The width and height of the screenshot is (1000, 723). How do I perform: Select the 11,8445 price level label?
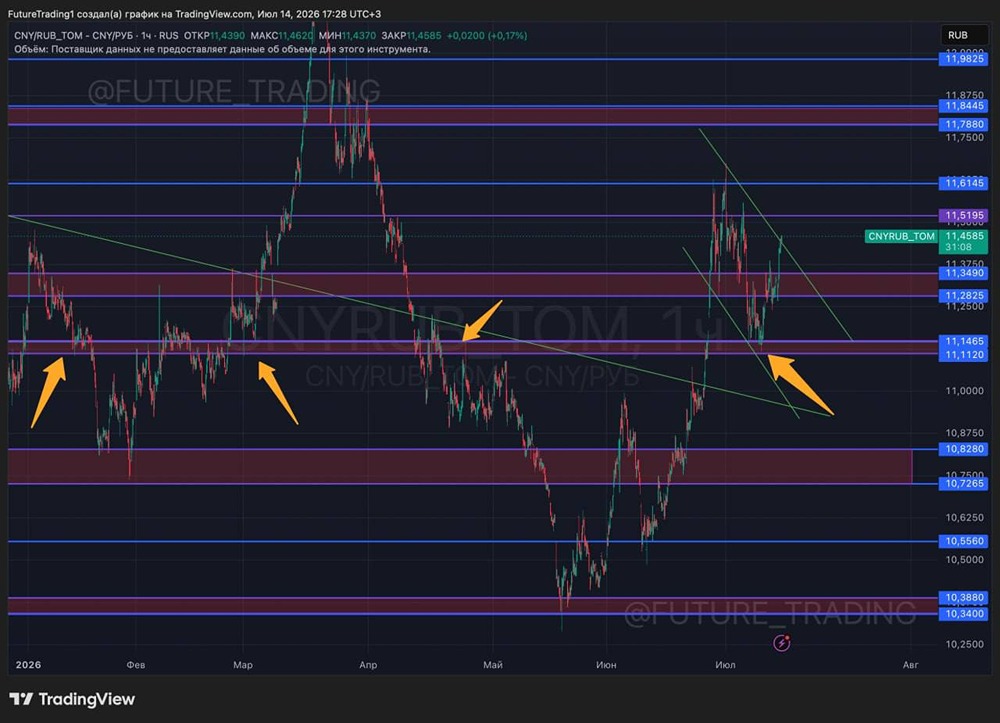[964, 106]
